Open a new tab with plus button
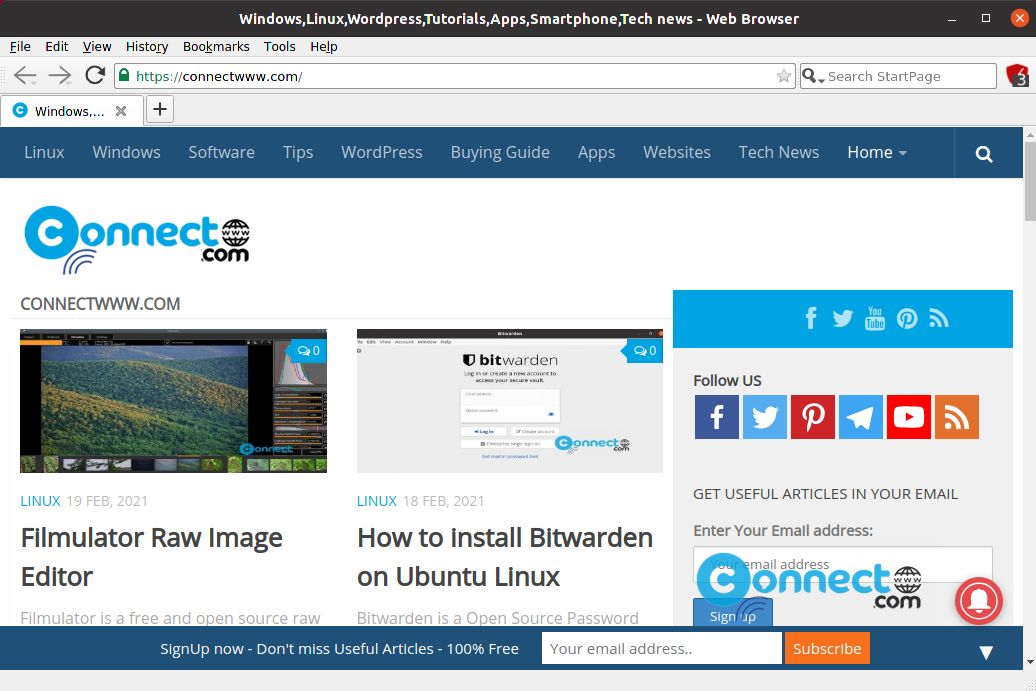Viewport: 1036px width, 691px height. (x=159, y=110)
